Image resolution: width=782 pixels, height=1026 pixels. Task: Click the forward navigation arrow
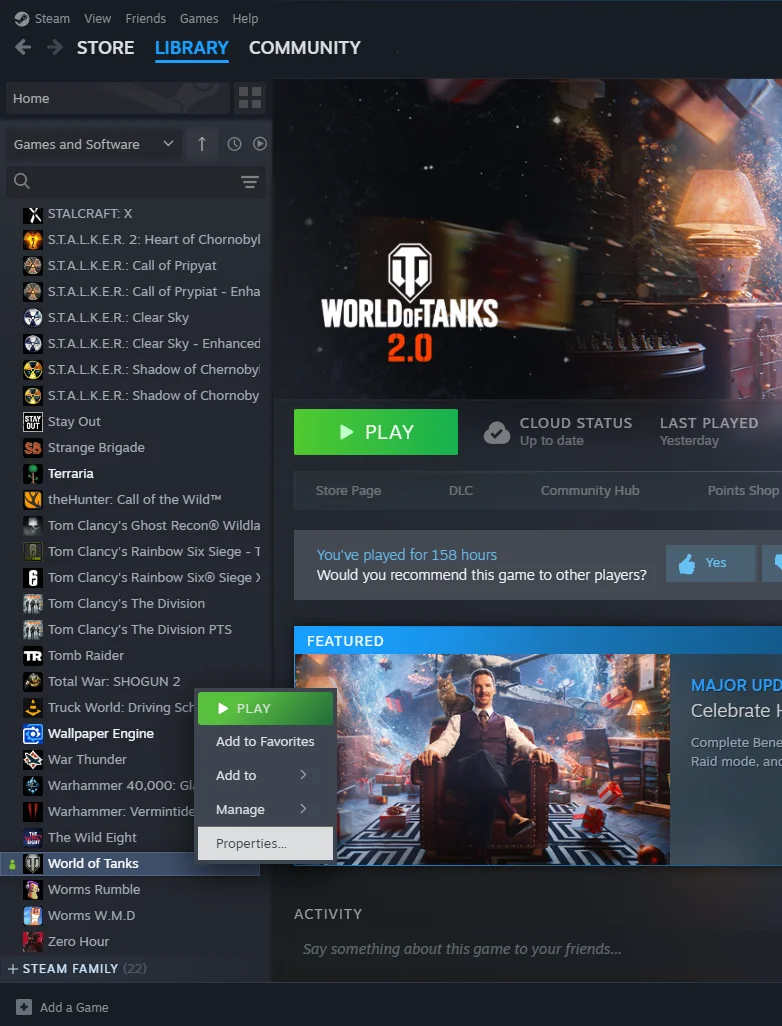point(55,48)
